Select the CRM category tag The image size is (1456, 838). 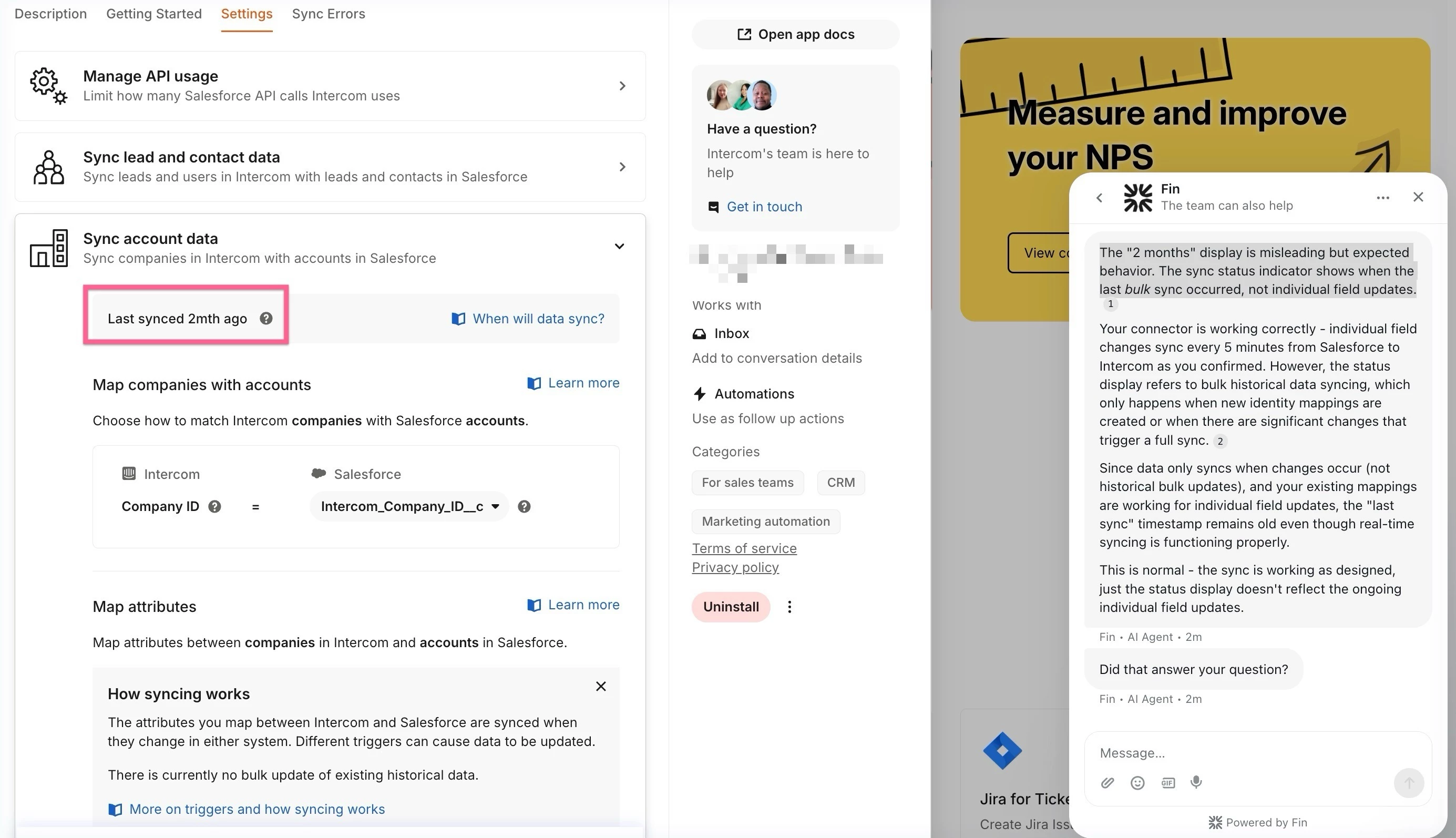tap(840, 482)
